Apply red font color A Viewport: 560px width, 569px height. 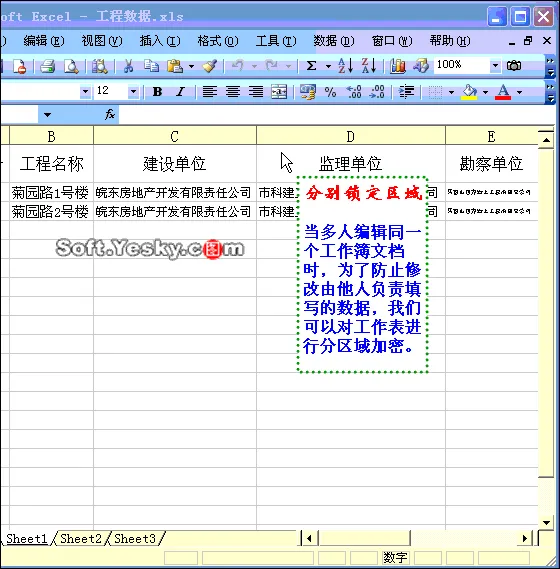pos(503,92)
